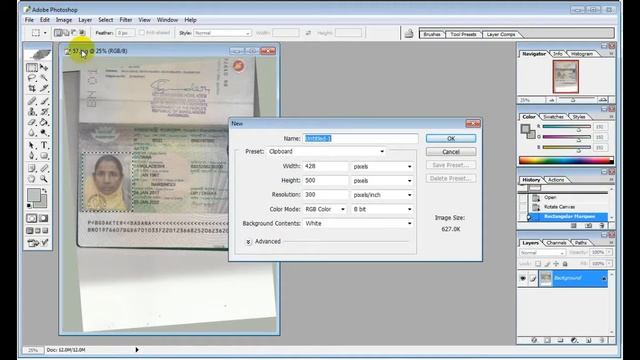This screenshot has width=640, height=360.
Task: Open the Layer Comps palette tab
Action: point(501,34)
